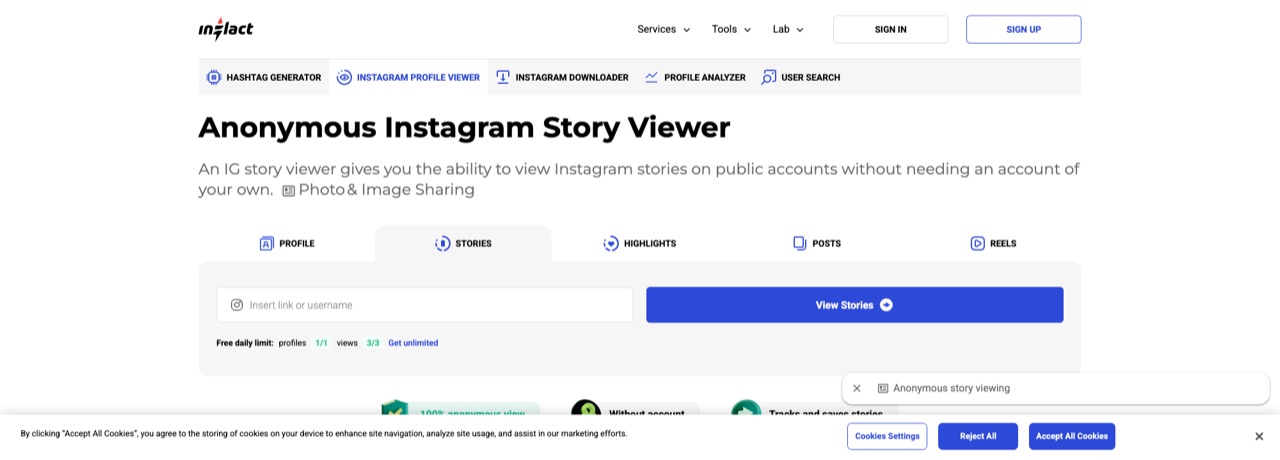The image size is (1280, 460).
Task: Click the PROFILE tab icon
Action: click(267, 243)
